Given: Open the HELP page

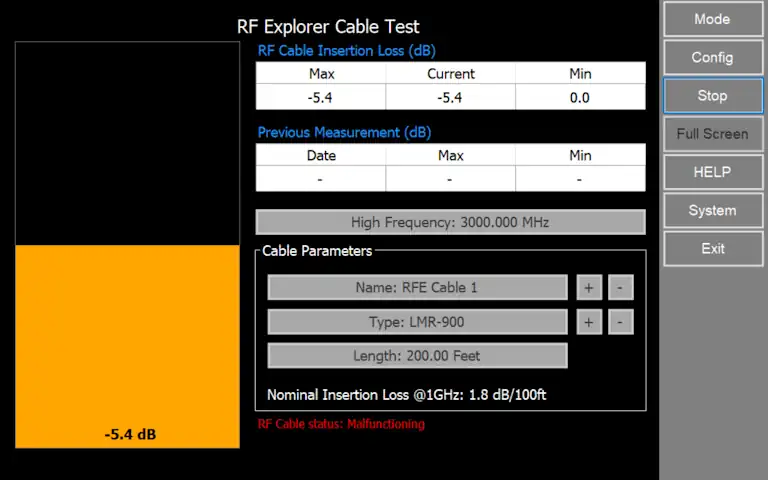Looking at the screenshot, I should click(712, 172).
